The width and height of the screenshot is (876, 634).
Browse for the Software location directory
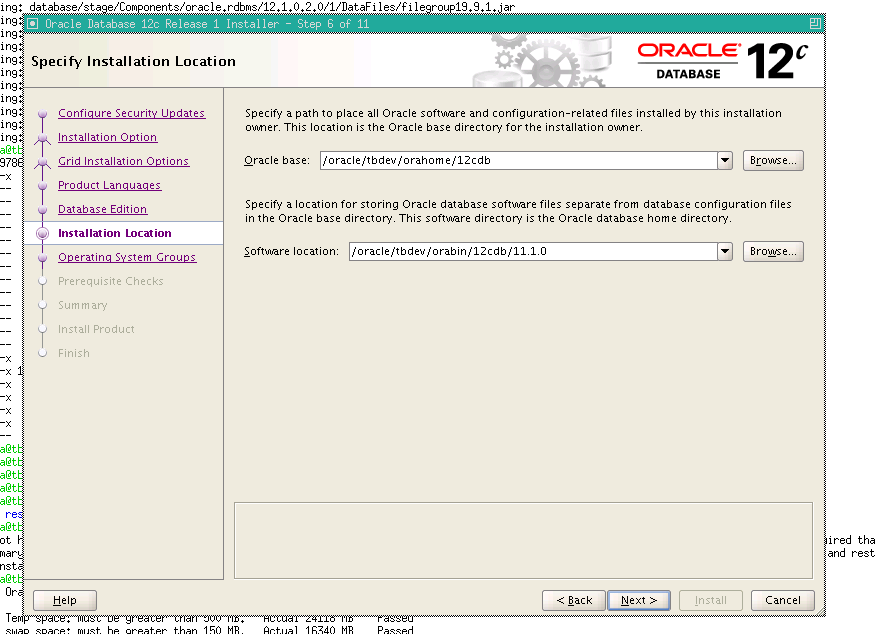tap(772, 251)
